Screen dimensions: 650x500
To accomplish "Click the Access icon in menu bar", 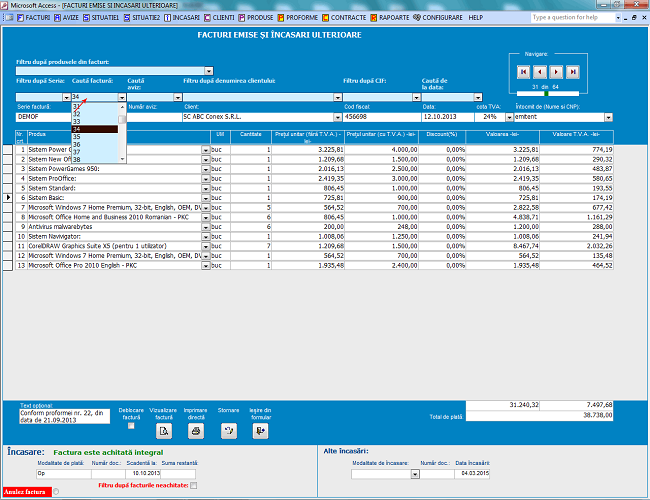I will tap(9, 17).
